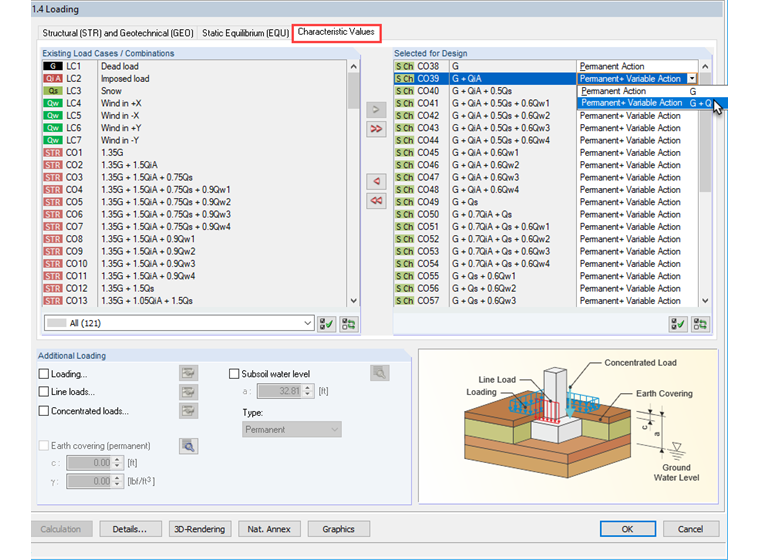Screen dimensions: 760x560
Task: Click CO38 Permanent Action cell
Action: 637,66
